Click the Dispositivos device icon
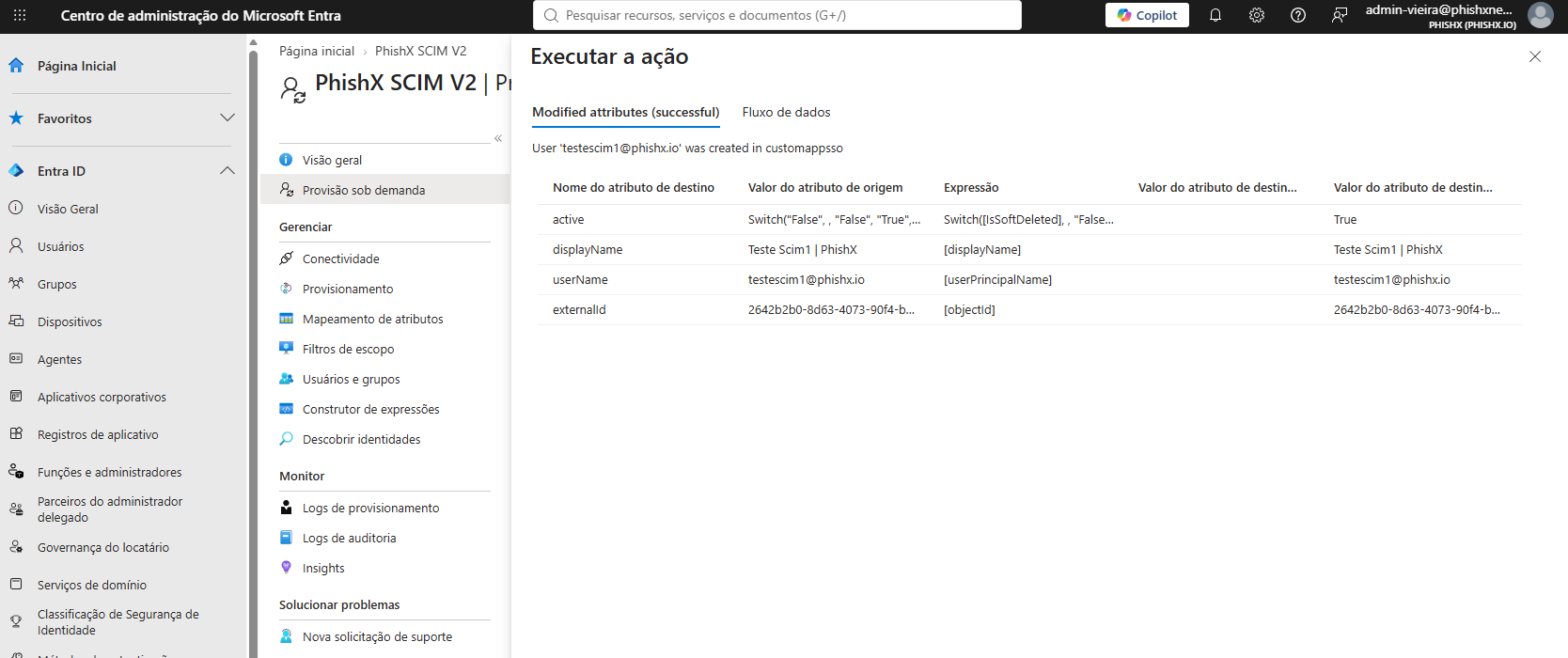 click(x=16, y=321)
